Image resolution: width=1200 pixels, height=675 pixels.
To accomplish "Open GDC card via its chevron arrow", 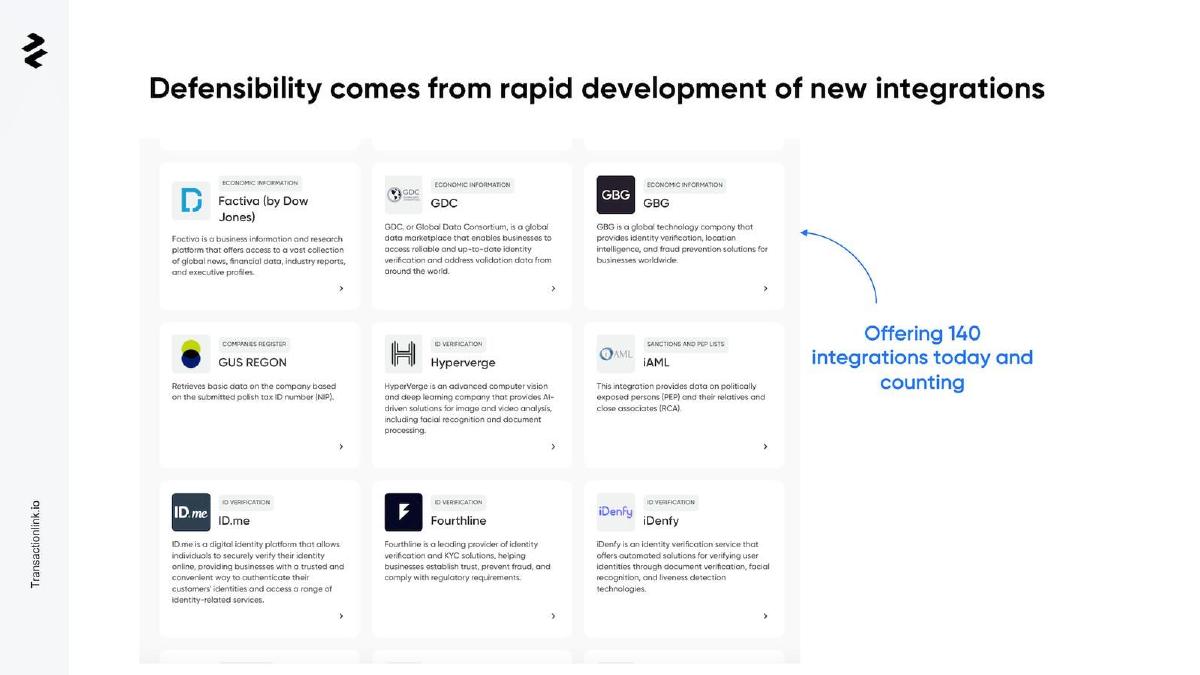I will point(553,289).
